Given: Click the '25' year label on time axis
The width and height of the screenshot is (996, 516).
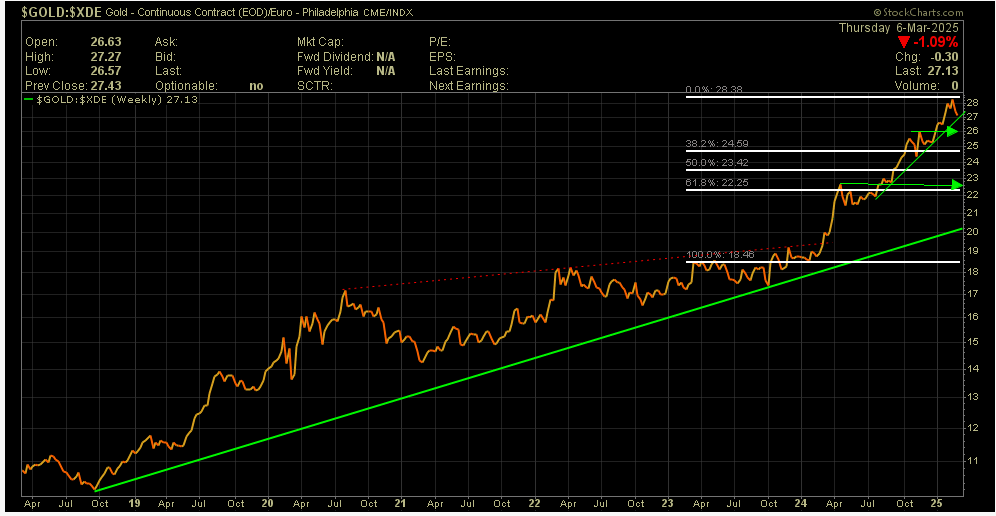Looking at the screenshot, I should [939, 502].
